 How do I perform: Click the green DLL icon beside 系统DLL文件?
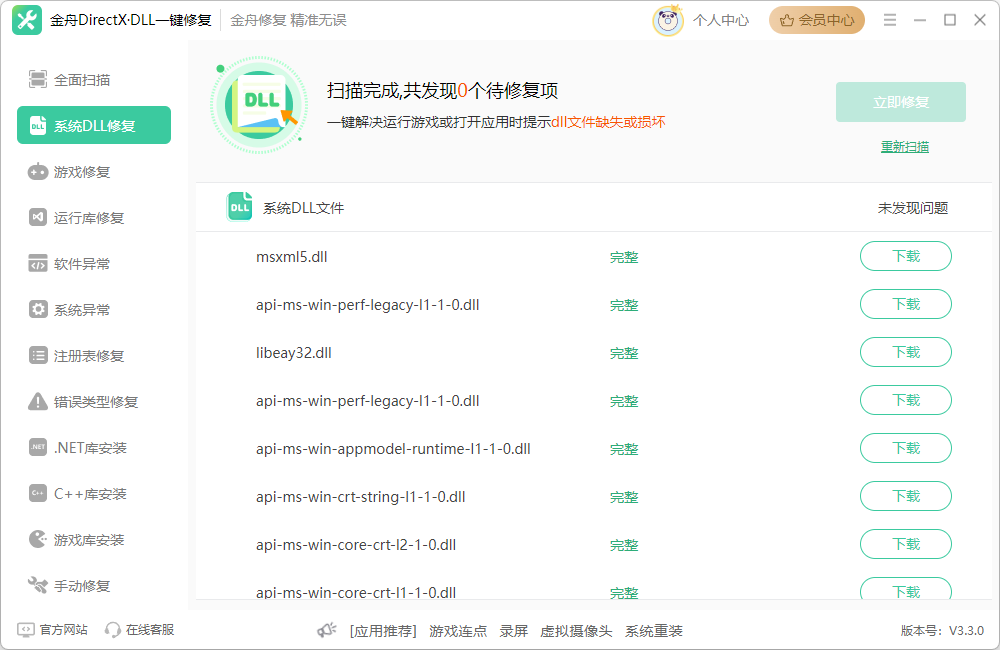tap(240, 207)
